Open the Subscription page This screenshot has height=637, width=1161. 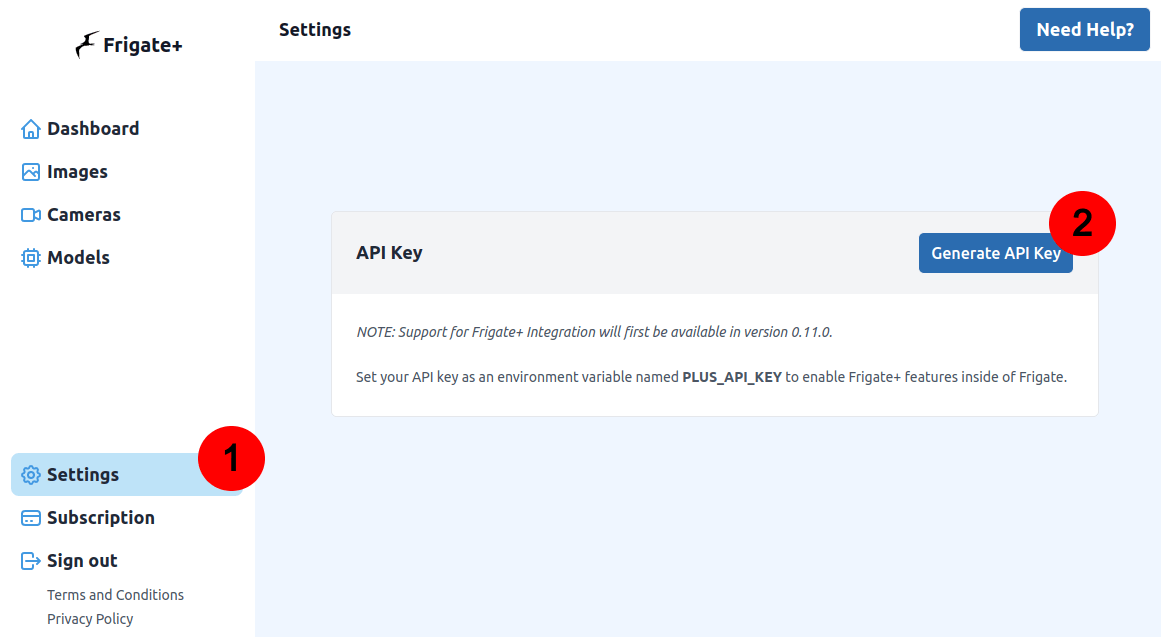coord(101,517)
